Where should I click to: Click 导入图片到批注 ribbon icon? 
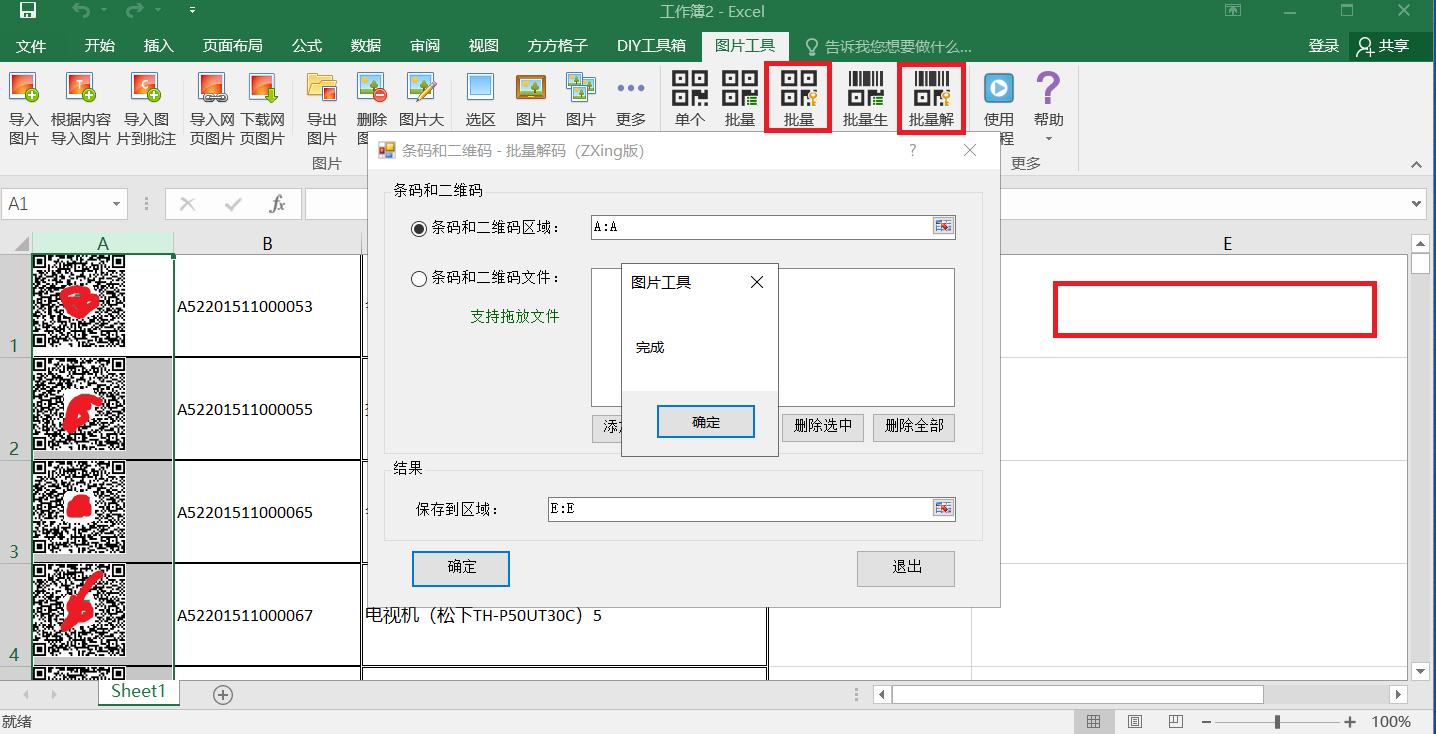point(146,88)
